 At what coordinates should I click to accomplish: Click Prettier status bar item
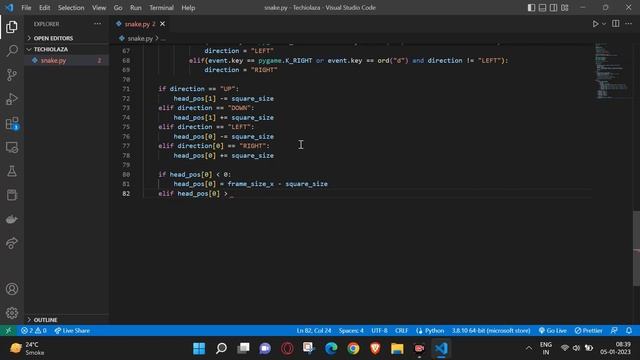588,331
